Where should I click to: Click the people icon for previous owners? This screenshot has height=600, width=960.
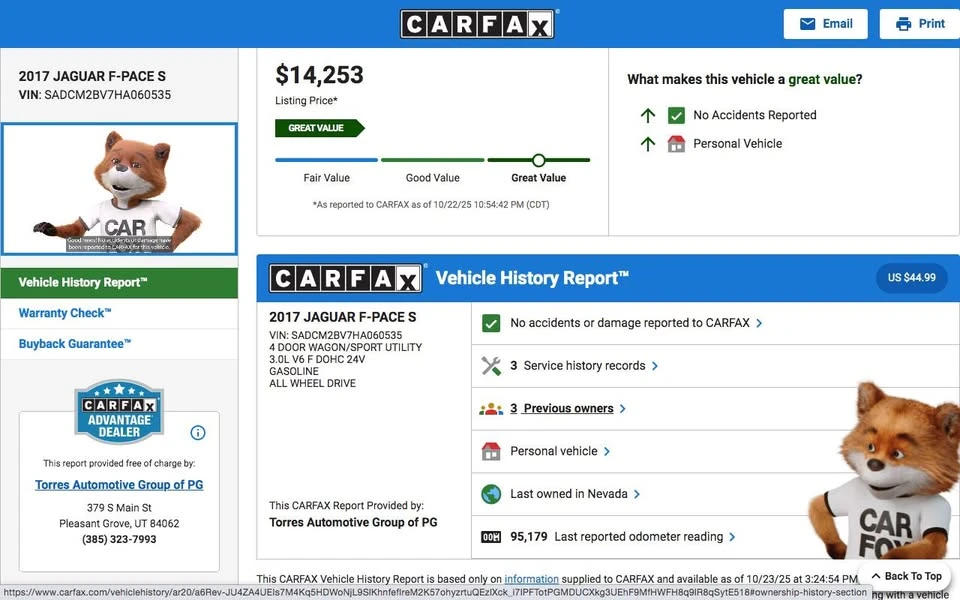[491, 408]
